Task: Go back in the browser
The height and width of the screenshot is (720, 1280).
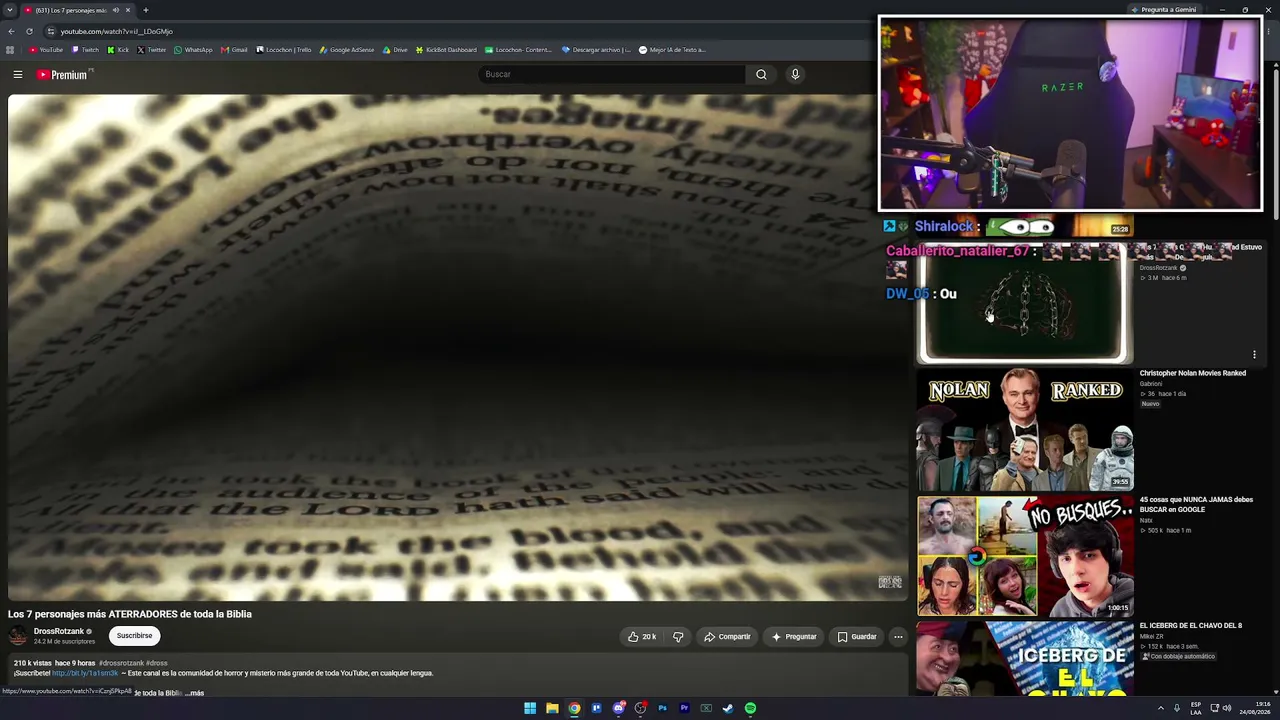Action: [x=11, y=31]
